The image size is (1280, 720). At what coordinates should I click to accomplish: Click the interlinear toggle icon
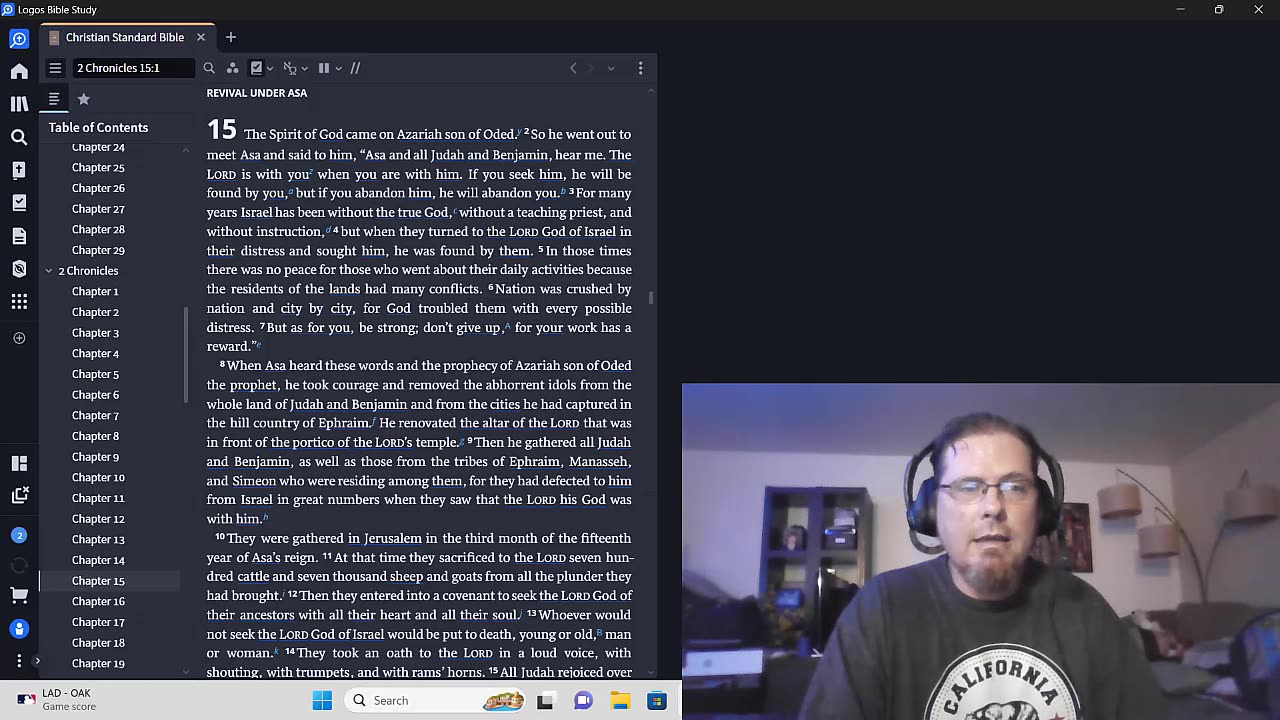click(290, 68)
